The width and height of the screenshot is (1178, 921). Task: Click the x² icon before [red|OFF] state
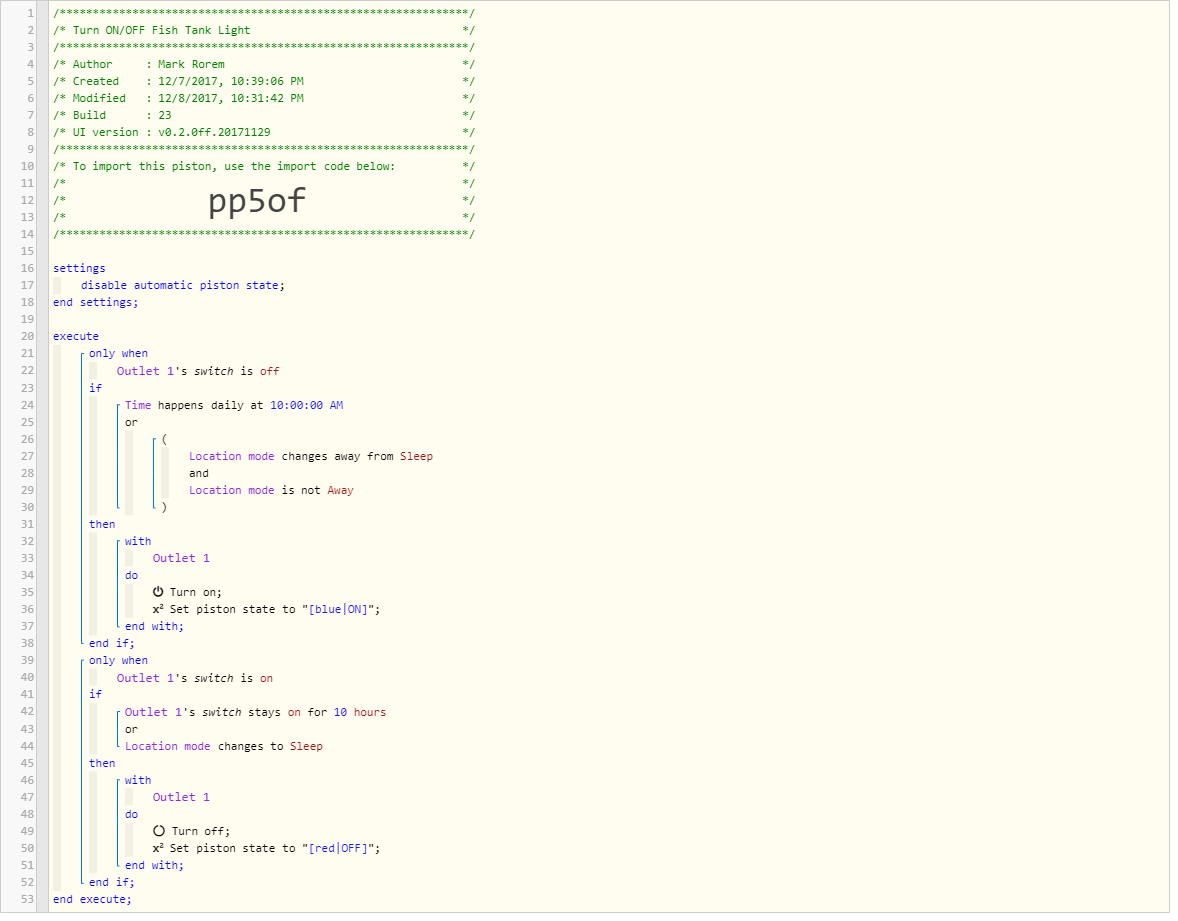click(158, 848)
